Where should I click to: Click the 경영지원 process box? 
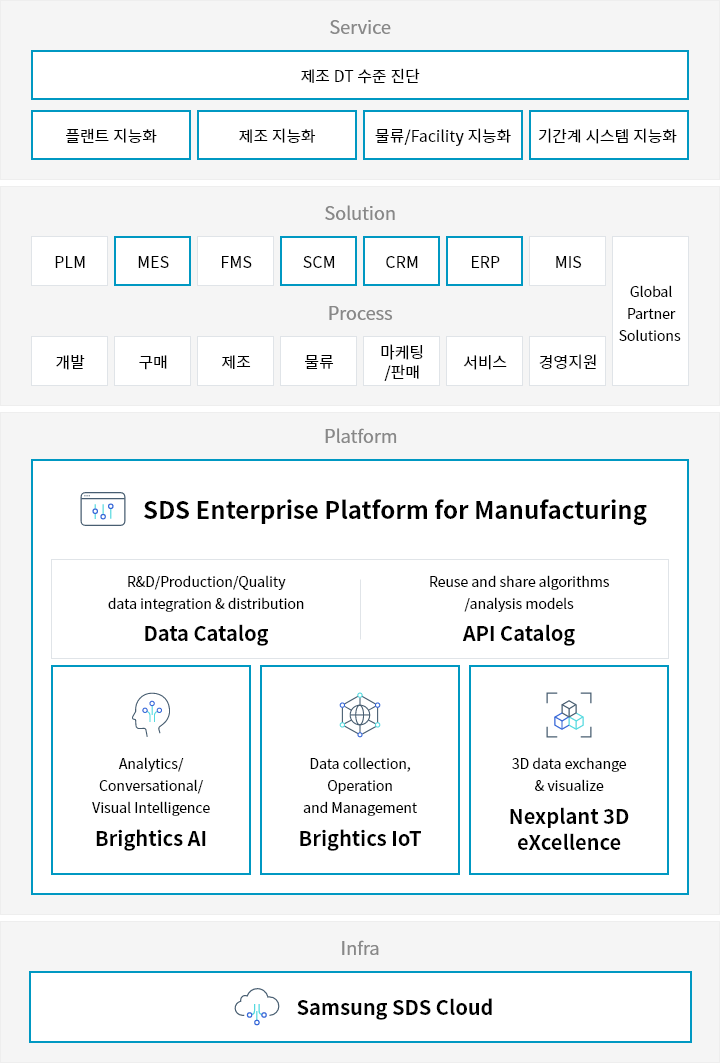pos(567,361)
